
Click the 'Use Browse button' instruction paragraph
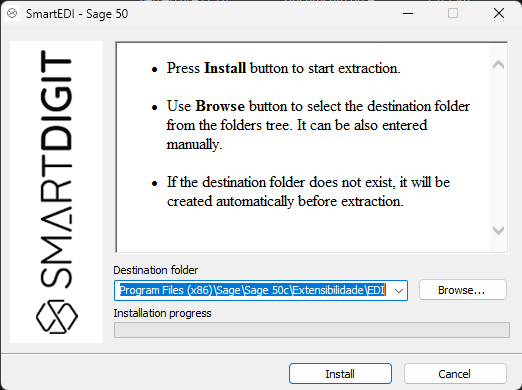[x=318, y=125]
